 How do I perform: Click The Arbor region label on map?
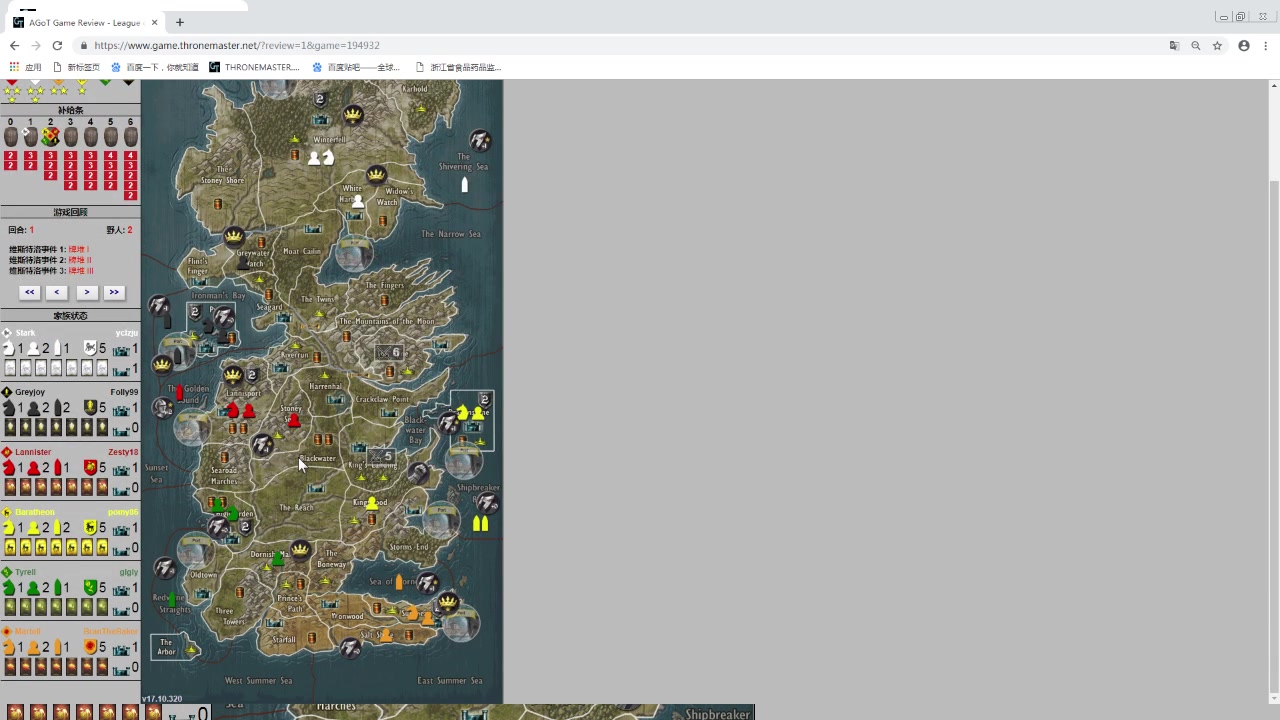166,647
